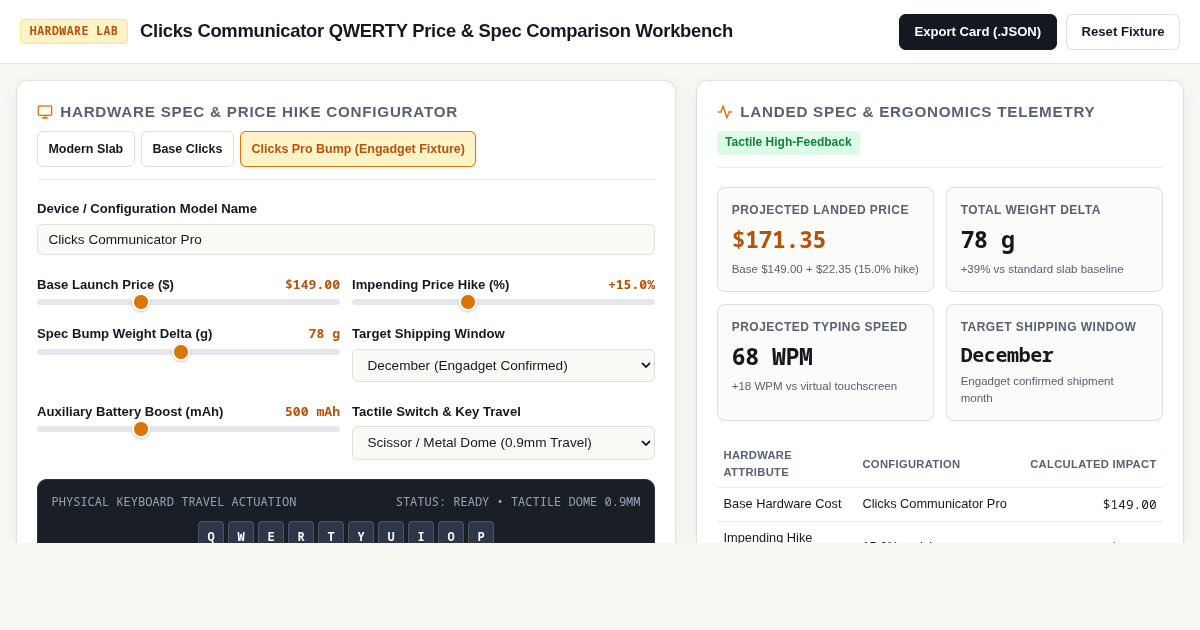The image size is (1200, 630).
Task: Click Export Card (.JSON) button
Action: [978, 32]
